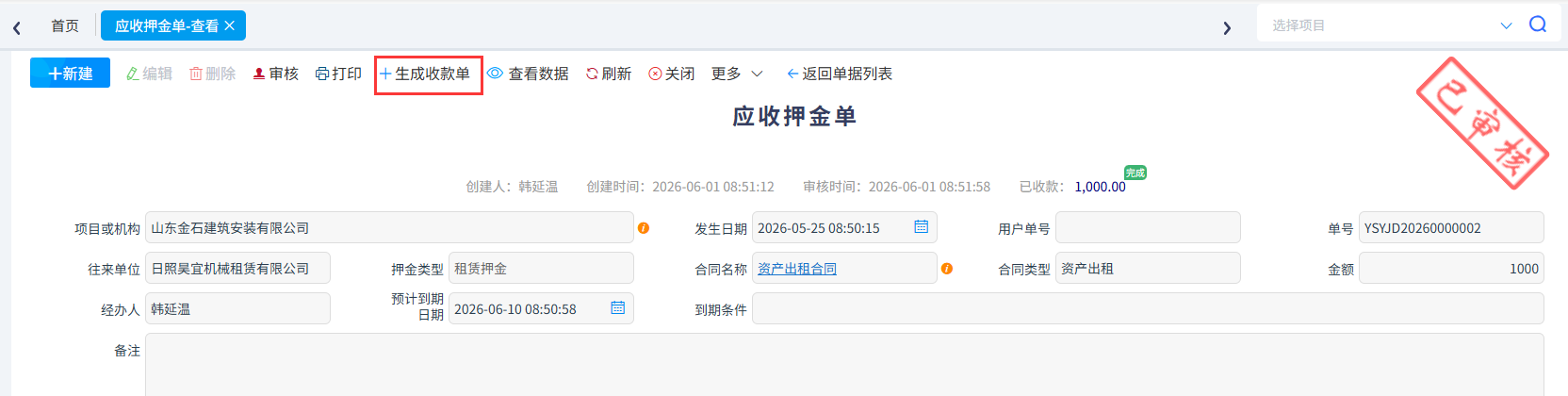Open the 发生日期 calendar picker icon

click(921, 226)
